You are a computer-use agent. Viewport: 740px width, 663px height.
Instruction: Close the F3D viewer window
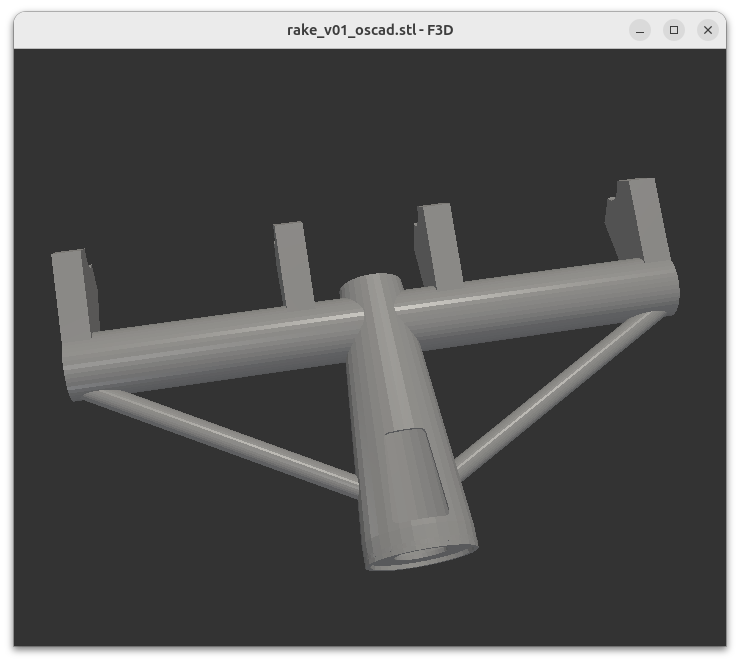tap(708, 30)
